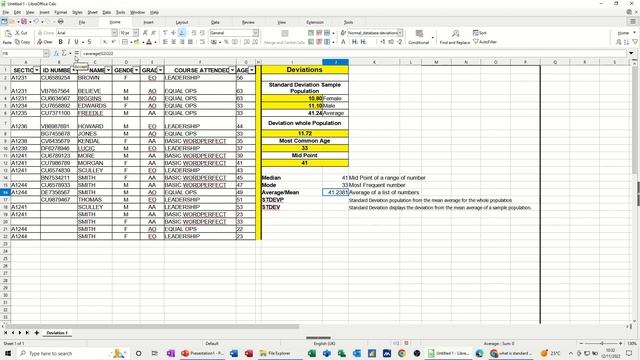Image resolution: width=640 pixels, height=360 pixels.
Task: Click the red font color swatch
Action: [149, 42]
